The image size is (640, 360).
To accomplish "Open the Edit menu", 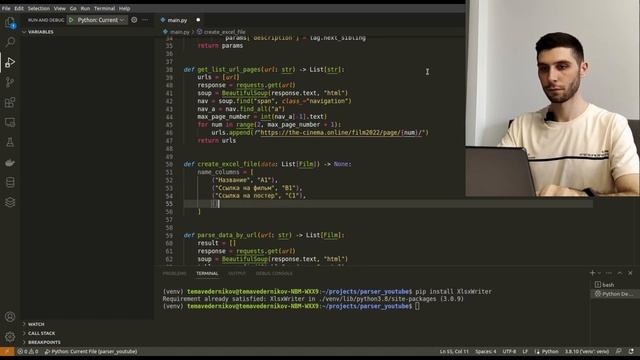I will click(x=19, y=8).
